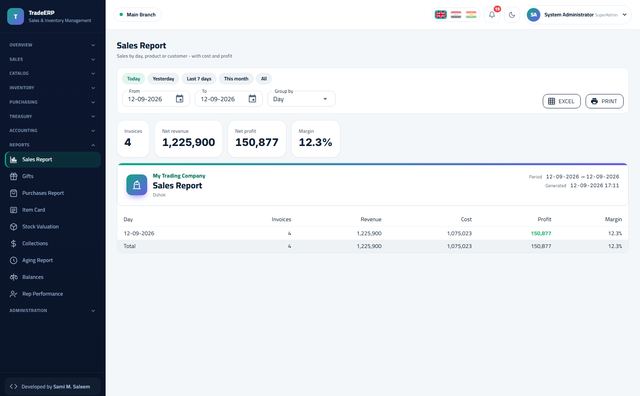Click the Rep Performance person icon
The width and height of the screenshot is (640, 396).
13,294
